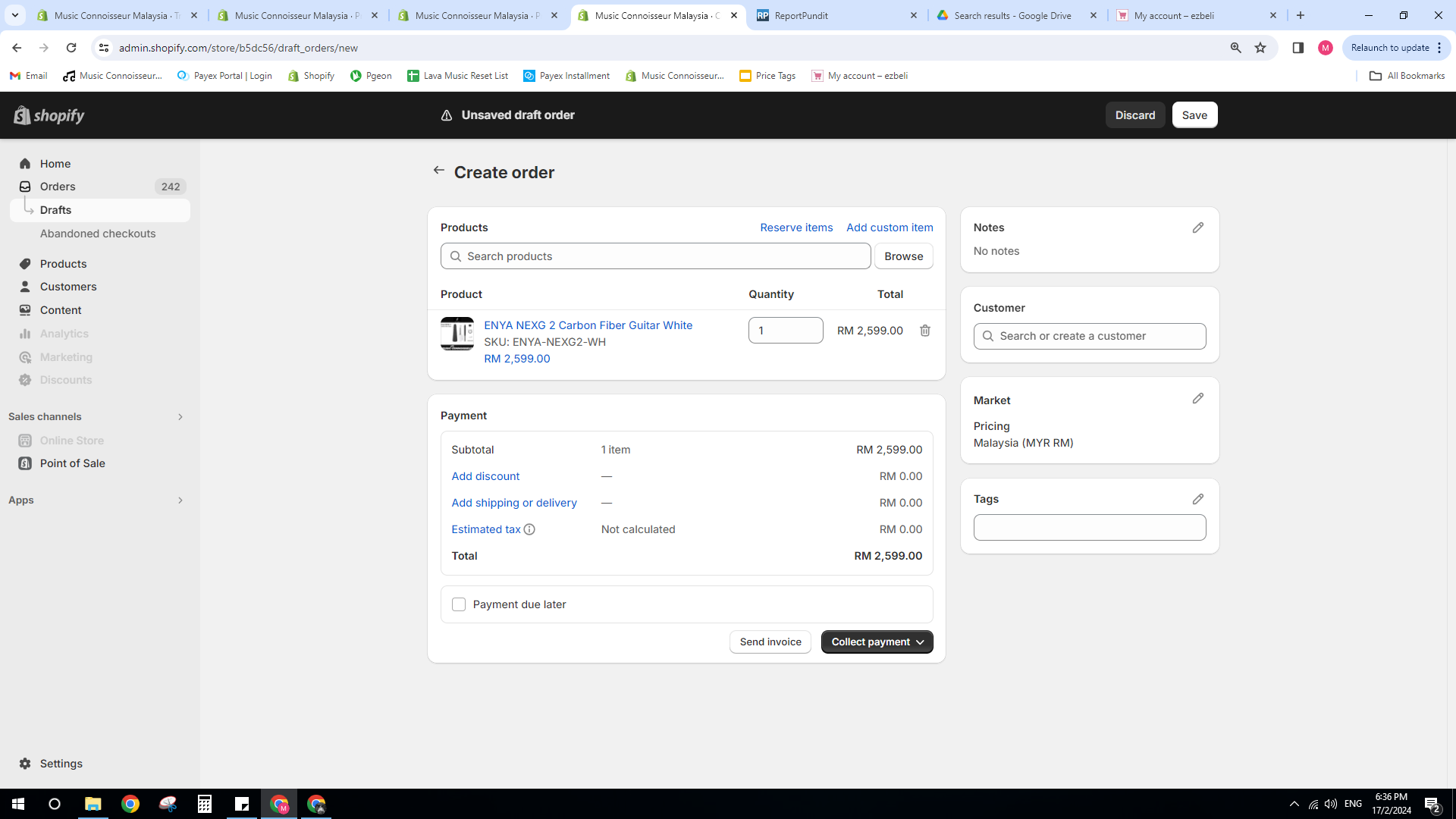Click the Discounts badge icon
The image size is (1456, 819).
[25, 380]
